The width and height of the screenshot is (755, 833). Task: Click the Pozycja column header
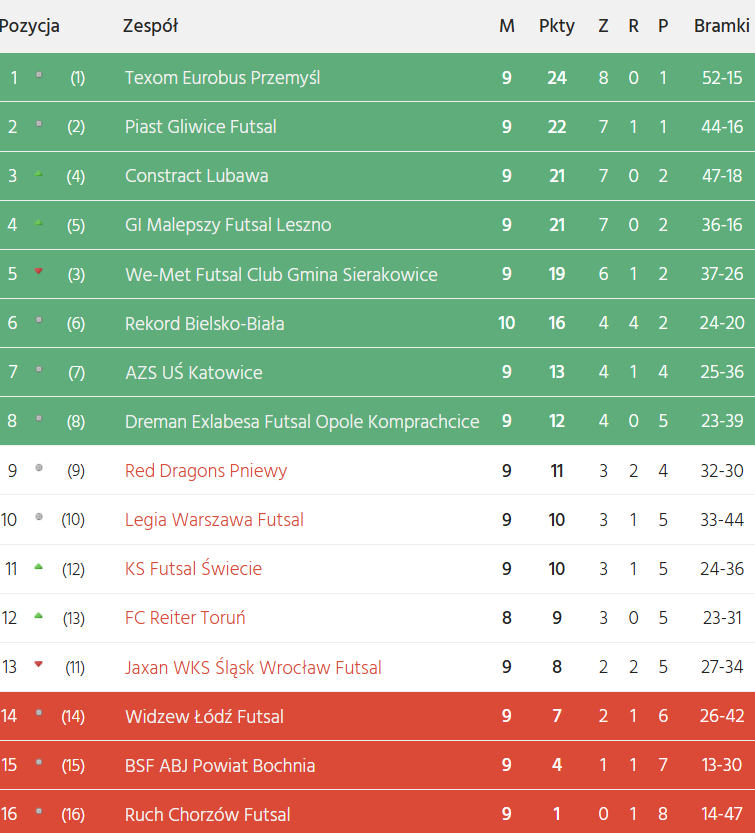click(30, 26)
